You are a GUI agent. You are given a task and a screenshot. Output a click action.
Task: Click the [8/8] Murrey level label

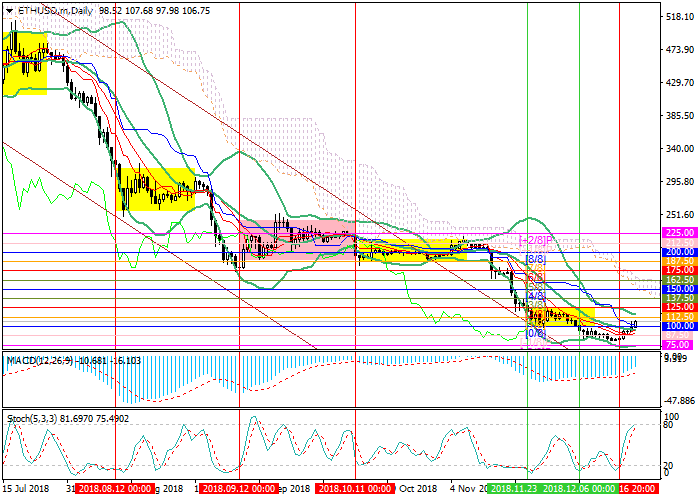[x=536, y=258]
